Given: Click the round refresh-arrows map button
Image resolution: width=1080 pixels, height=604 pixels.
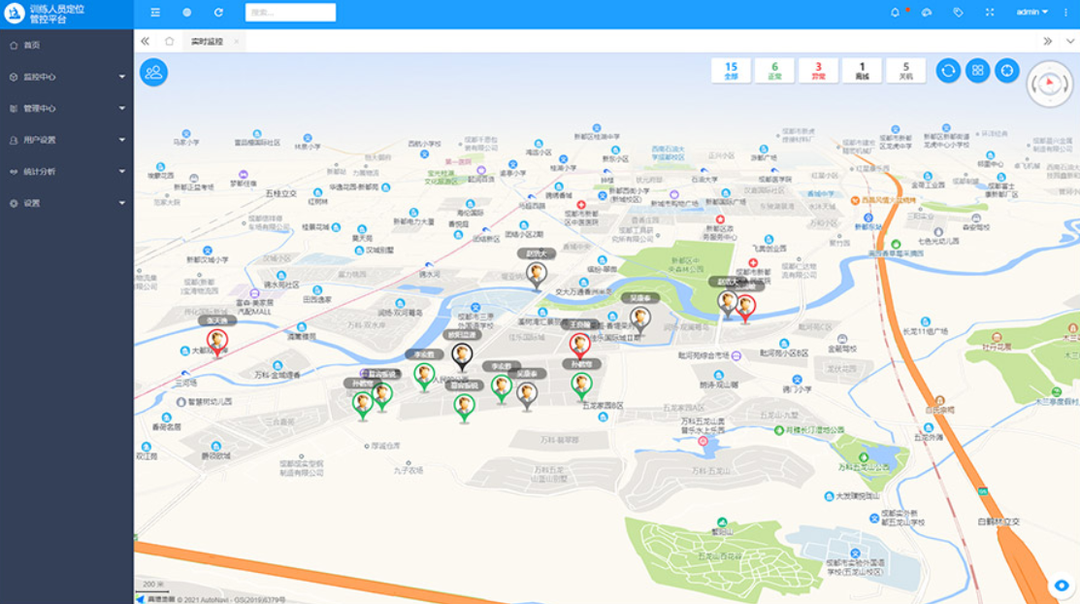Looking at the screenshot, I should click(x=948, y=70).
